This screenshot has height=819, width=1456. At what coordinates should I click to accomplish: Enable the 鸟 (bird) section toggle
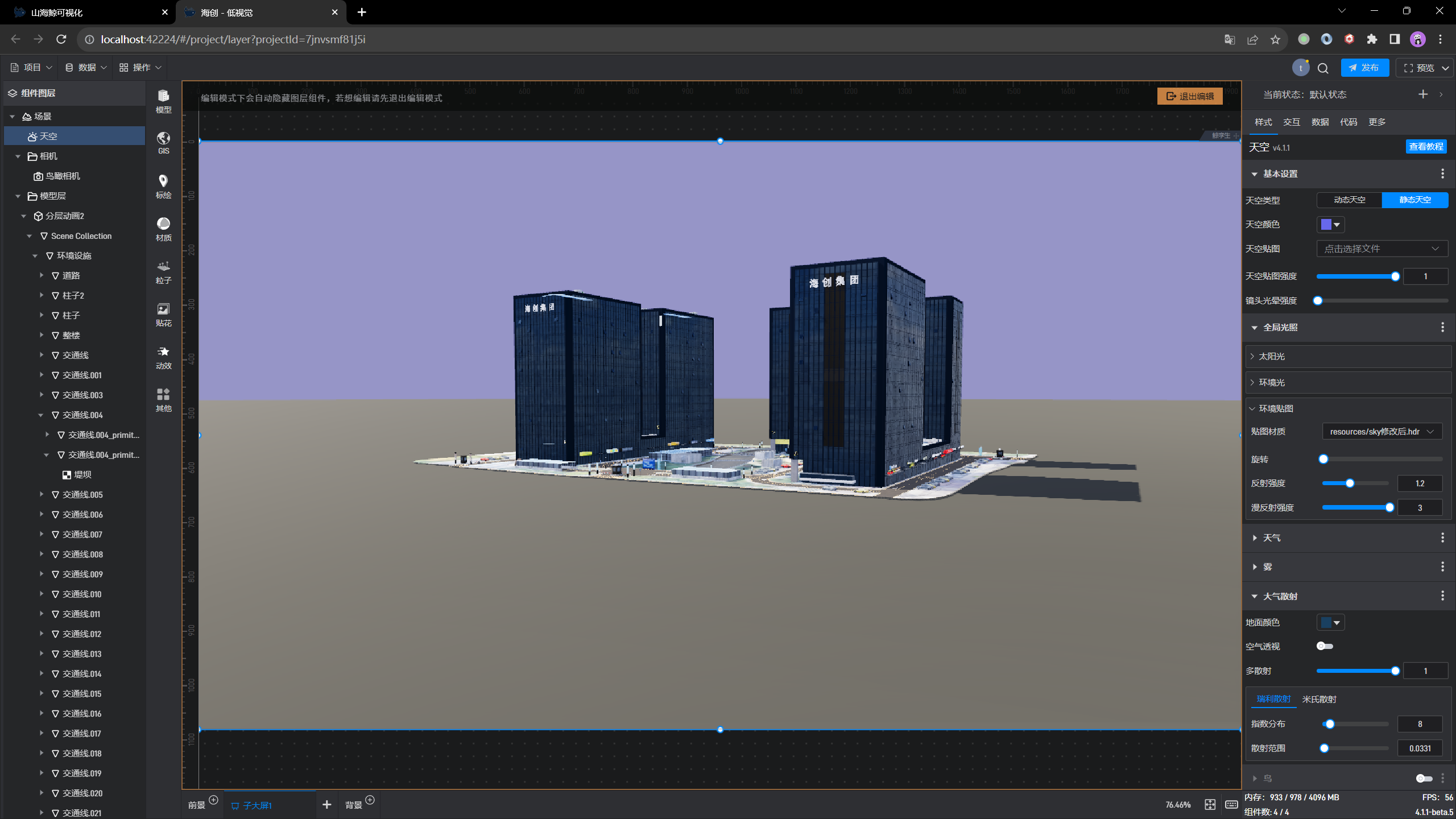pyautogui.click(x=1424, y=778)
